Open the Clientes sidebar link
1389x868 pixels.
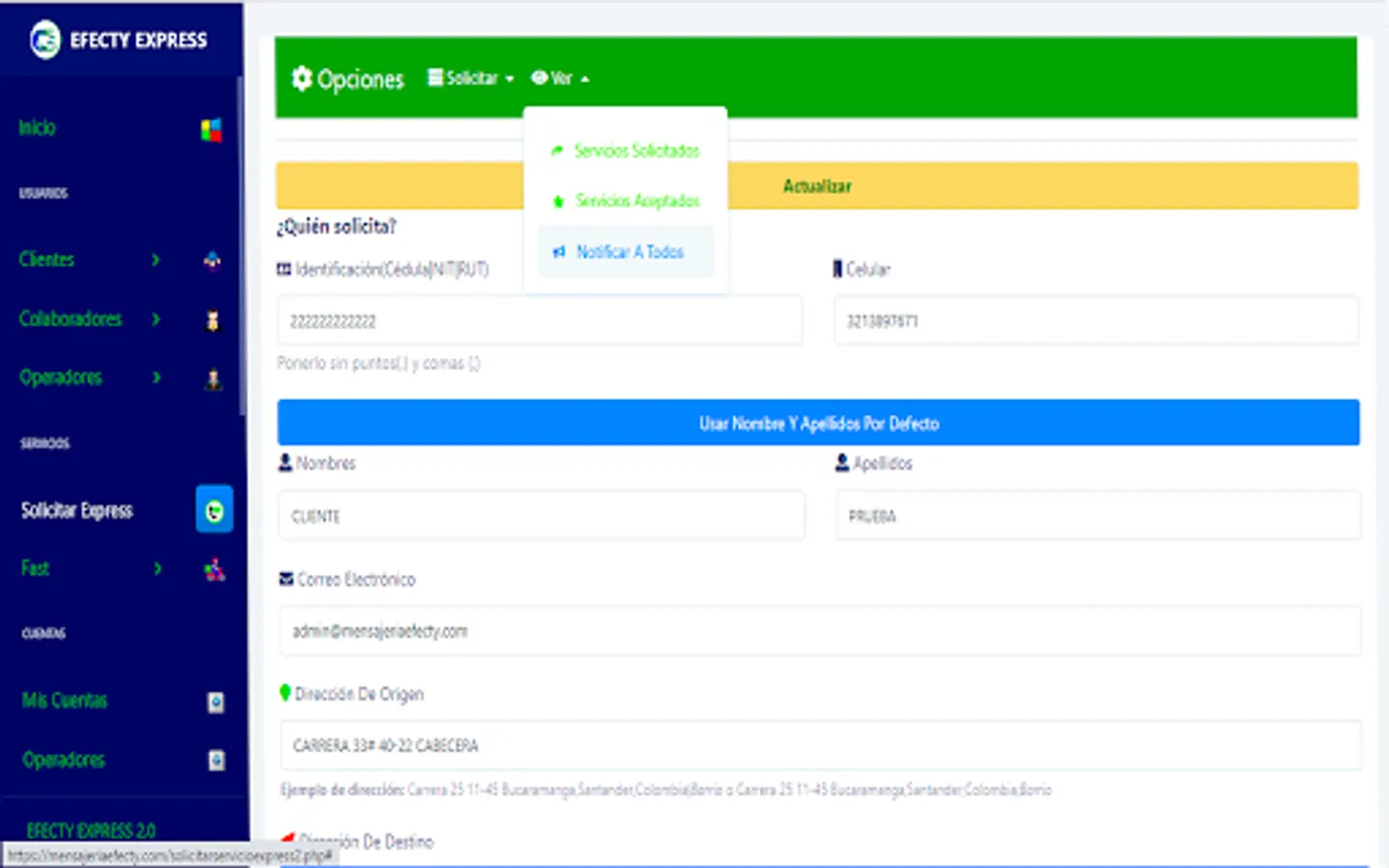[46, 259]
